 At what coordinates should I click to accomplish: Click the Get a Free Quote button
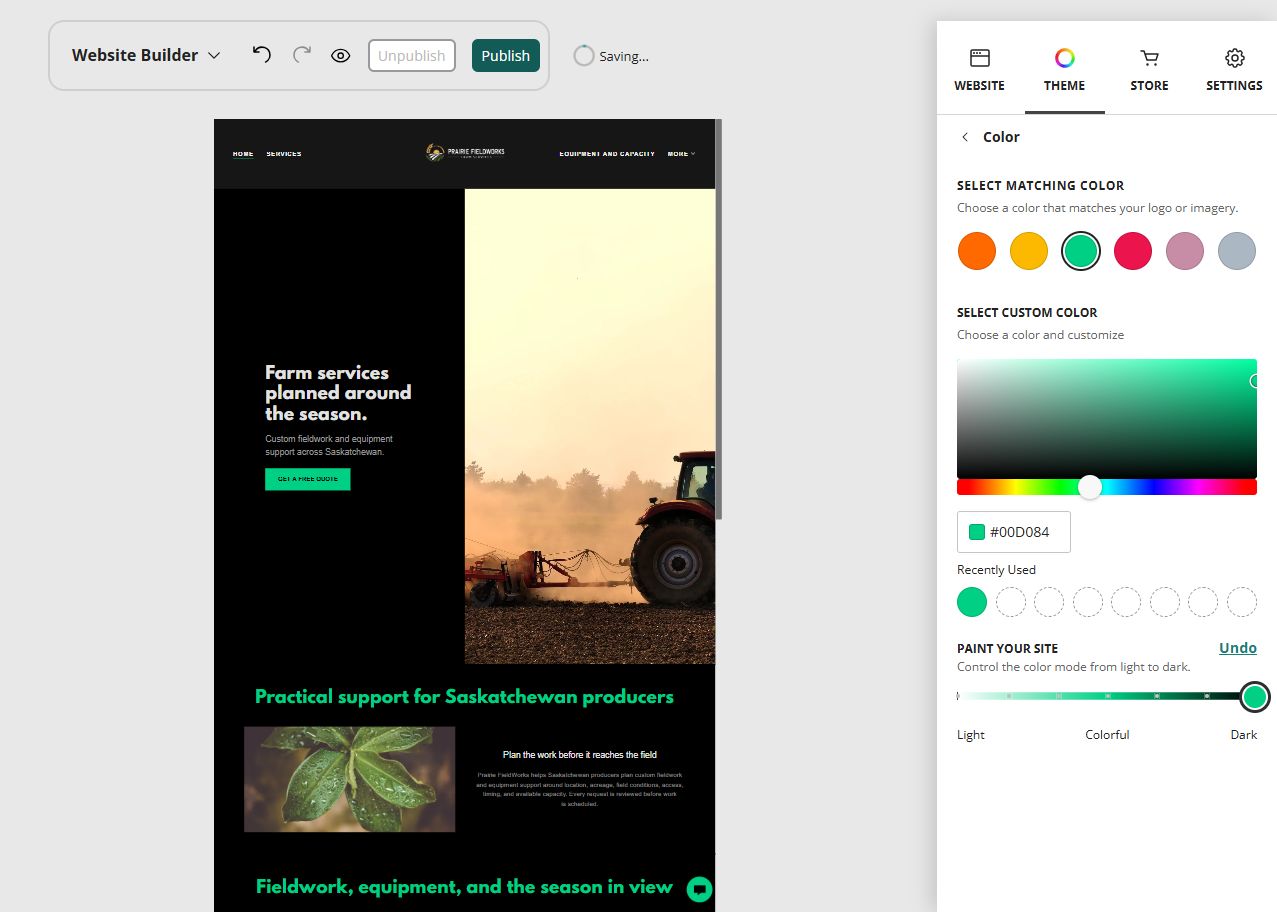308,479
